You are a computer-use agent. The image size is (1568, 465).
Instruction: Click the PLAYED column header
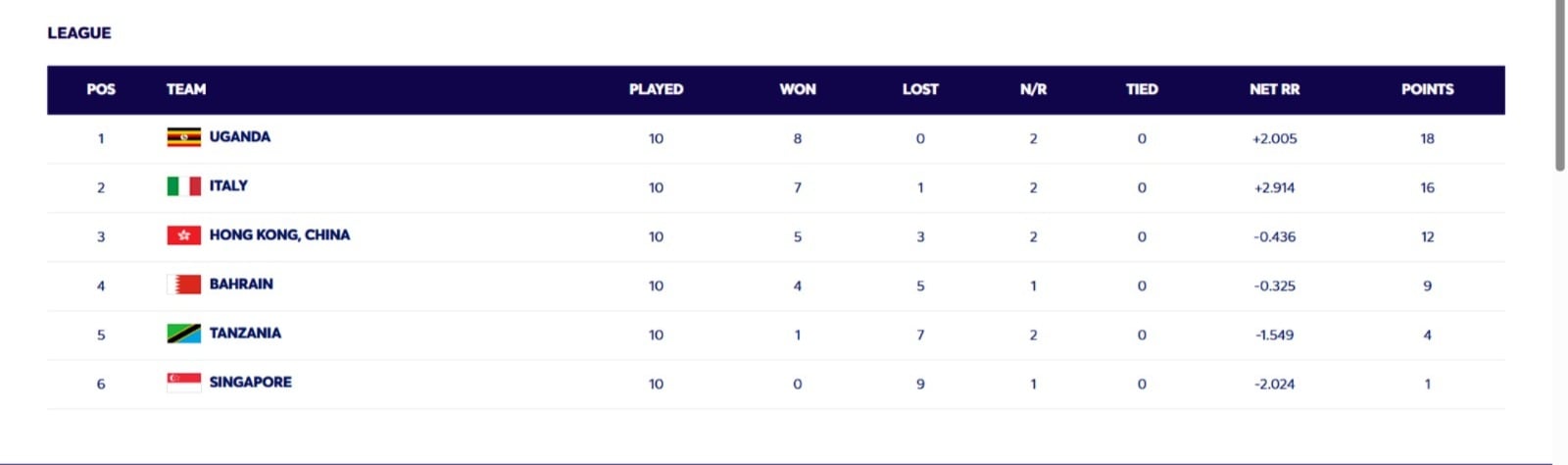click(x=656, y=89)
